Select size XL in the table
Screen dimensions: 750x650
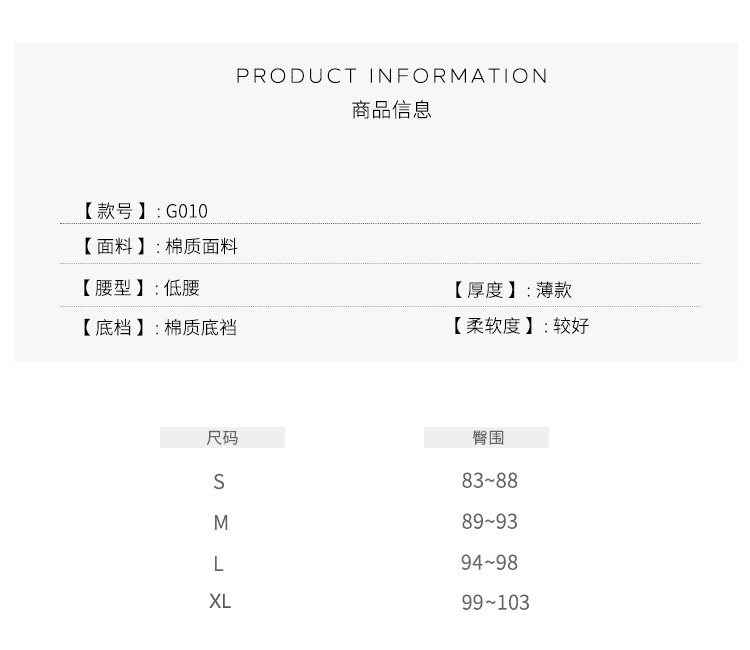(x=220, y=602)
